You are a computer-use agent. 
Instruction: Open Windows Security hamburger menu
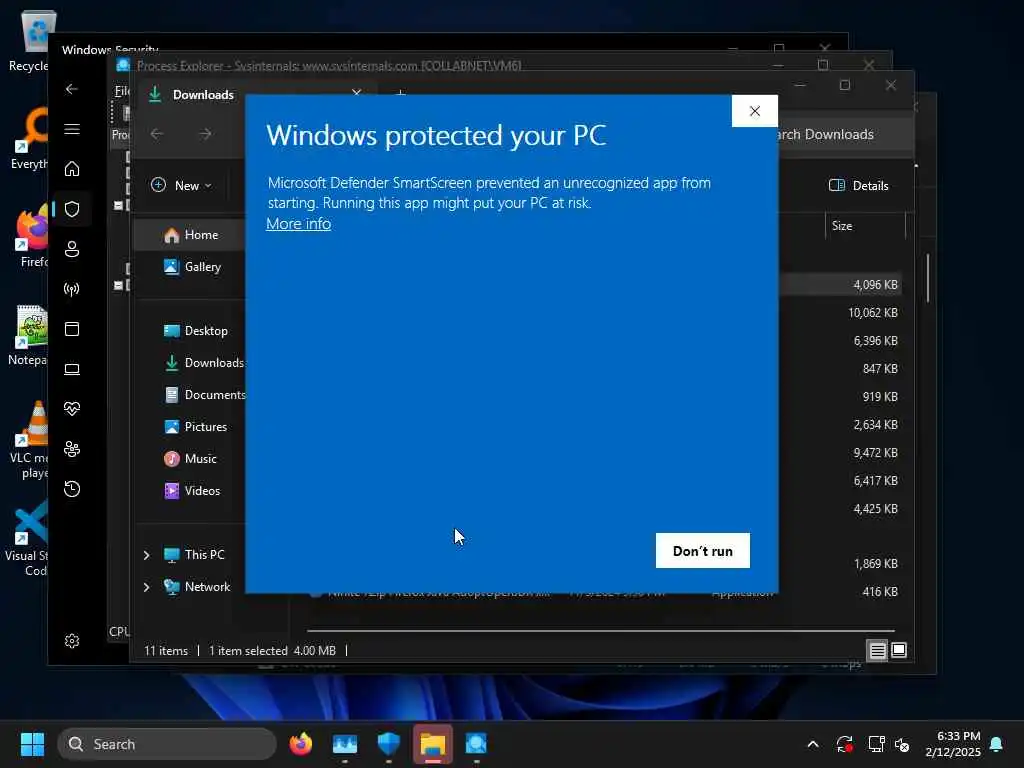[x=72, y=129]
